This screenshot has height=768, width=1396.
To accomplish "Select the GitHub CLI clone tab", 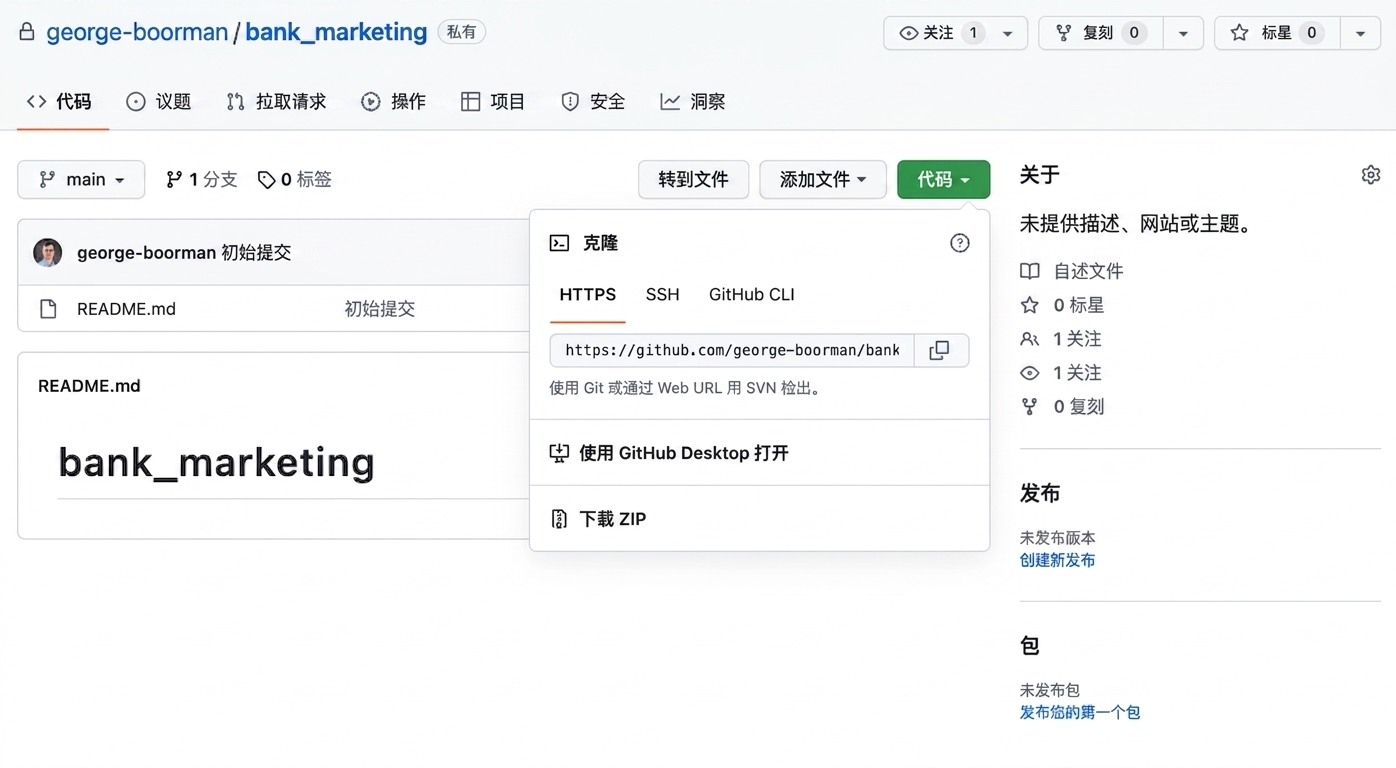I will pos(752,294).
